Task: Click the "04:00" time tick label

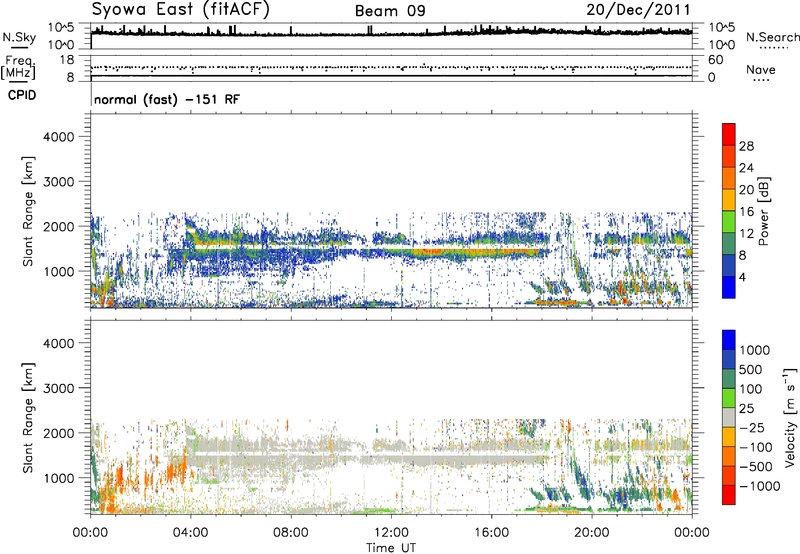Action: pyautogui.click(x=190, y=533)
